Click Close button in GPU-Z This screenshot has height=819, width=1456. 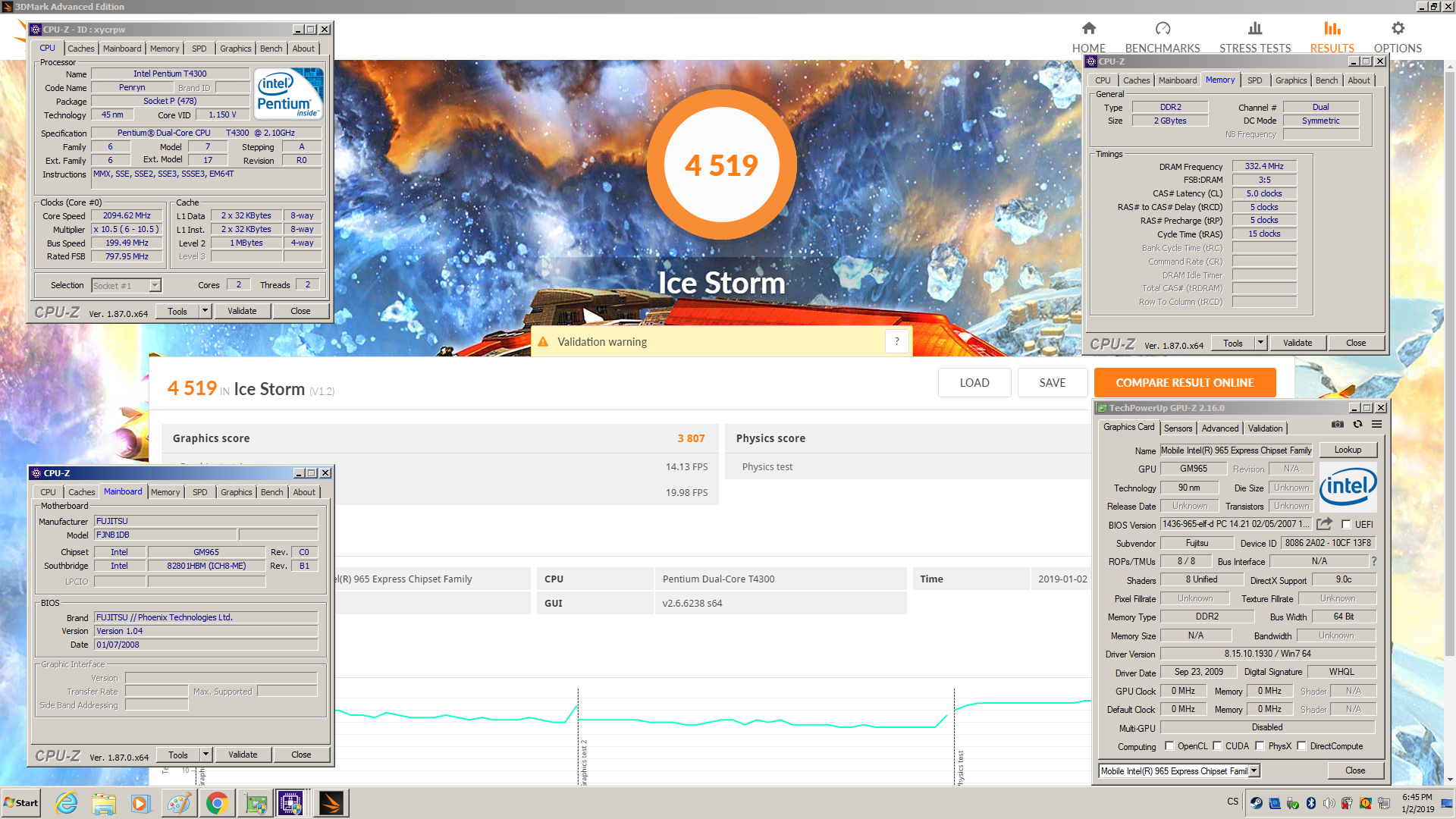[1355, 770]
